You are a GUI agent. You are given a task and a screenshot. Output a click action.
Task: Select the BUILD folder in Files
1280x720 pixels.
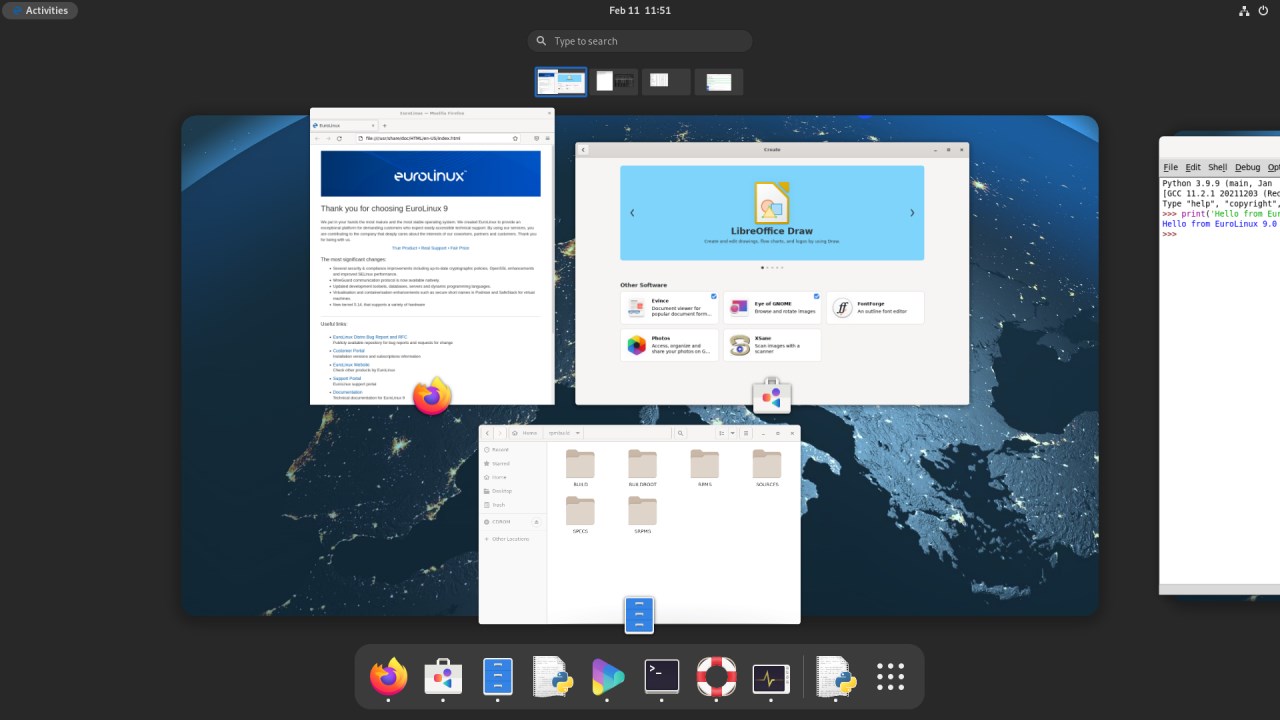point(580,468)
